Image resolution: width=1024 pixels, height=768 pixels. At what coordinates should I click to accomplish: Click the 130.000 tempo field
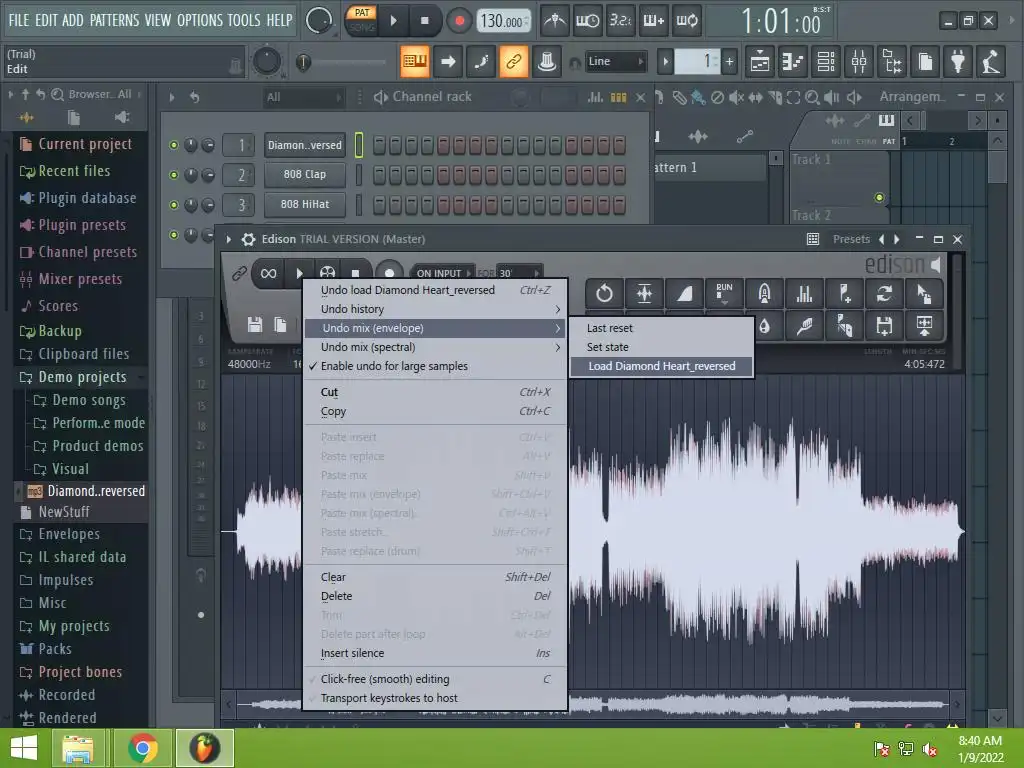click(x=502, y=21)
